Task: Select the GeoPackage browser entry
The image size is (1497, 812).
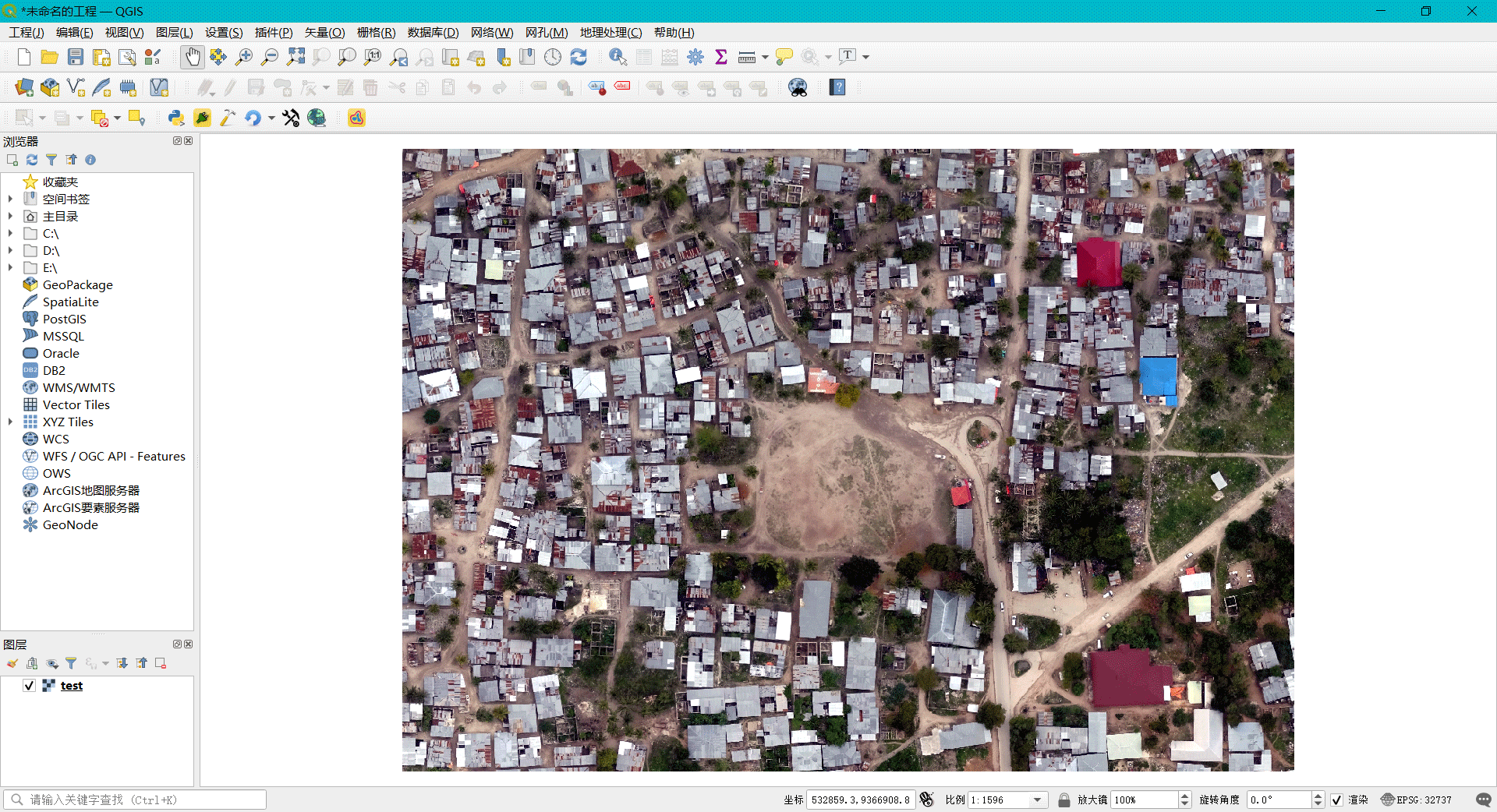Action: pyautogui.click(x=78, y=285)
